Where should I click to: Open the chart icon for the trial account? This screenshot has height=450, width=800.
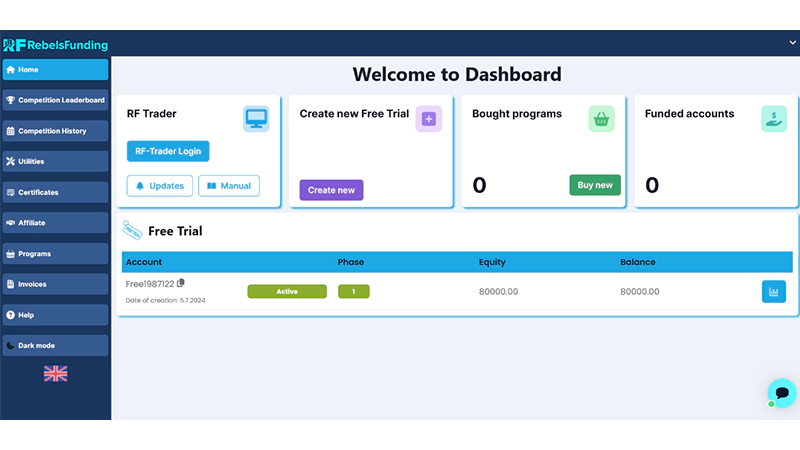[x=773, y=291]
